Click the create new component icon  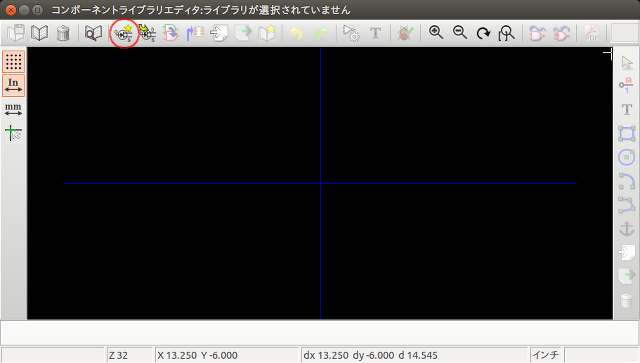124,33
